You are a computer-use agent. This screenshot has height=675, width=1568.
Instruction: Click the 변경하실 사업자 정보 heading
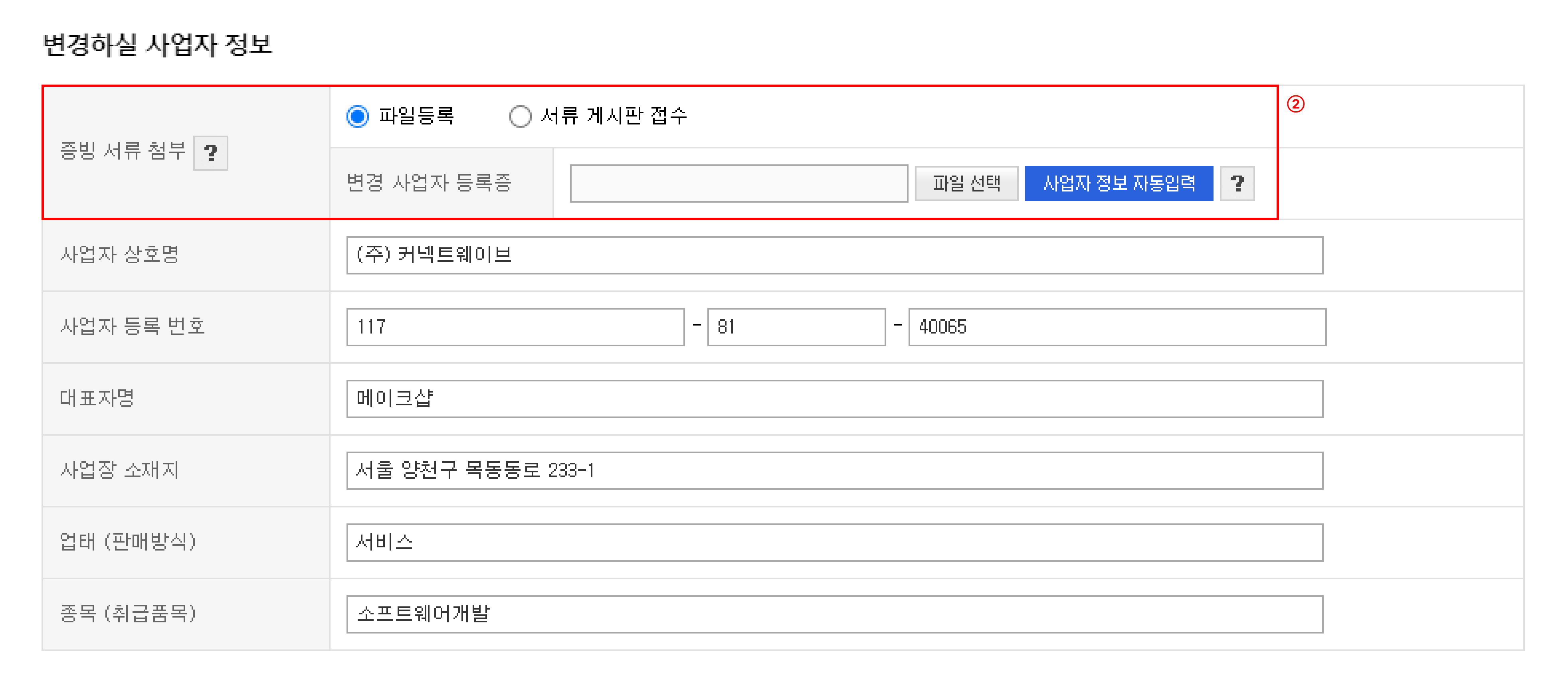coord(157,45)
